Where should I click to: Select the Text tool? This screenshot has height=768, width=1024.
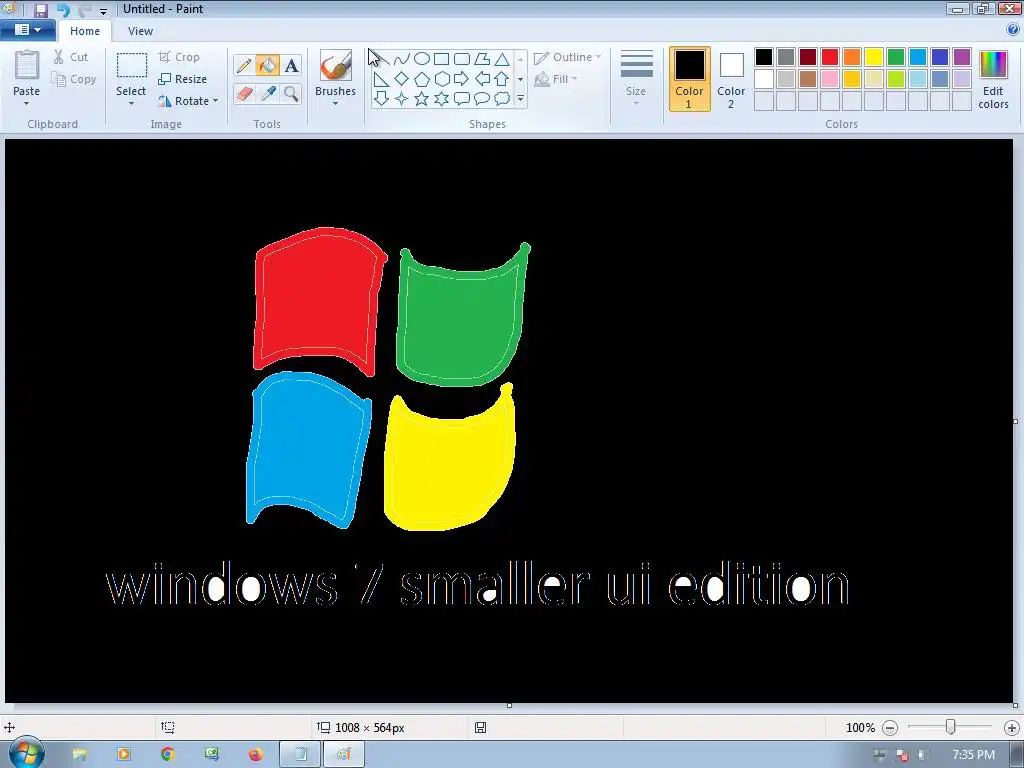tap(291, 65)
